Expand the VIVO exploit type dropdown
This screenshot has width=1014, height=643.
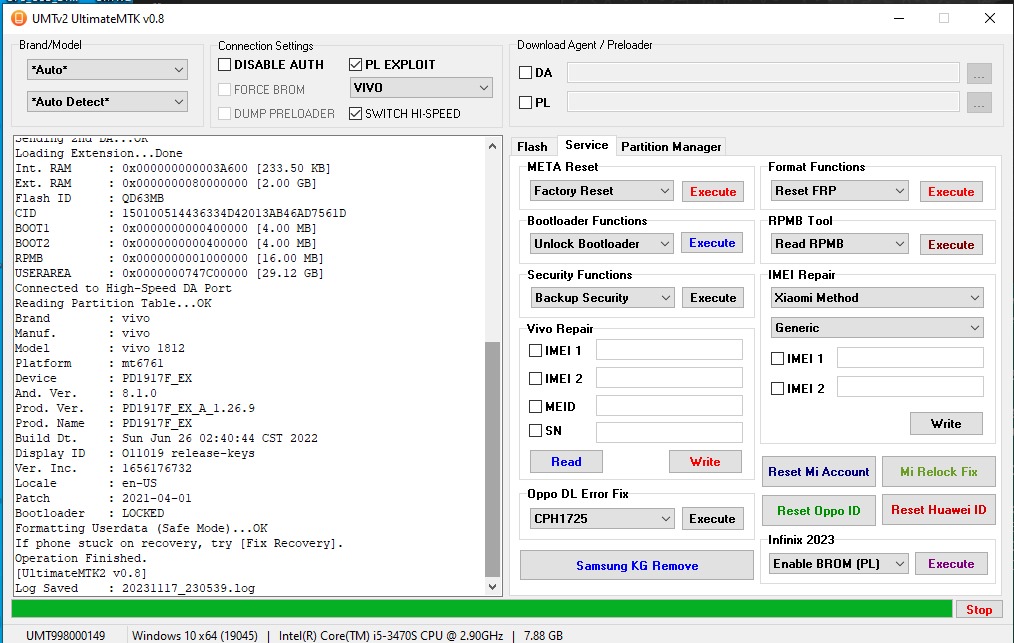(x=421, y=88)
